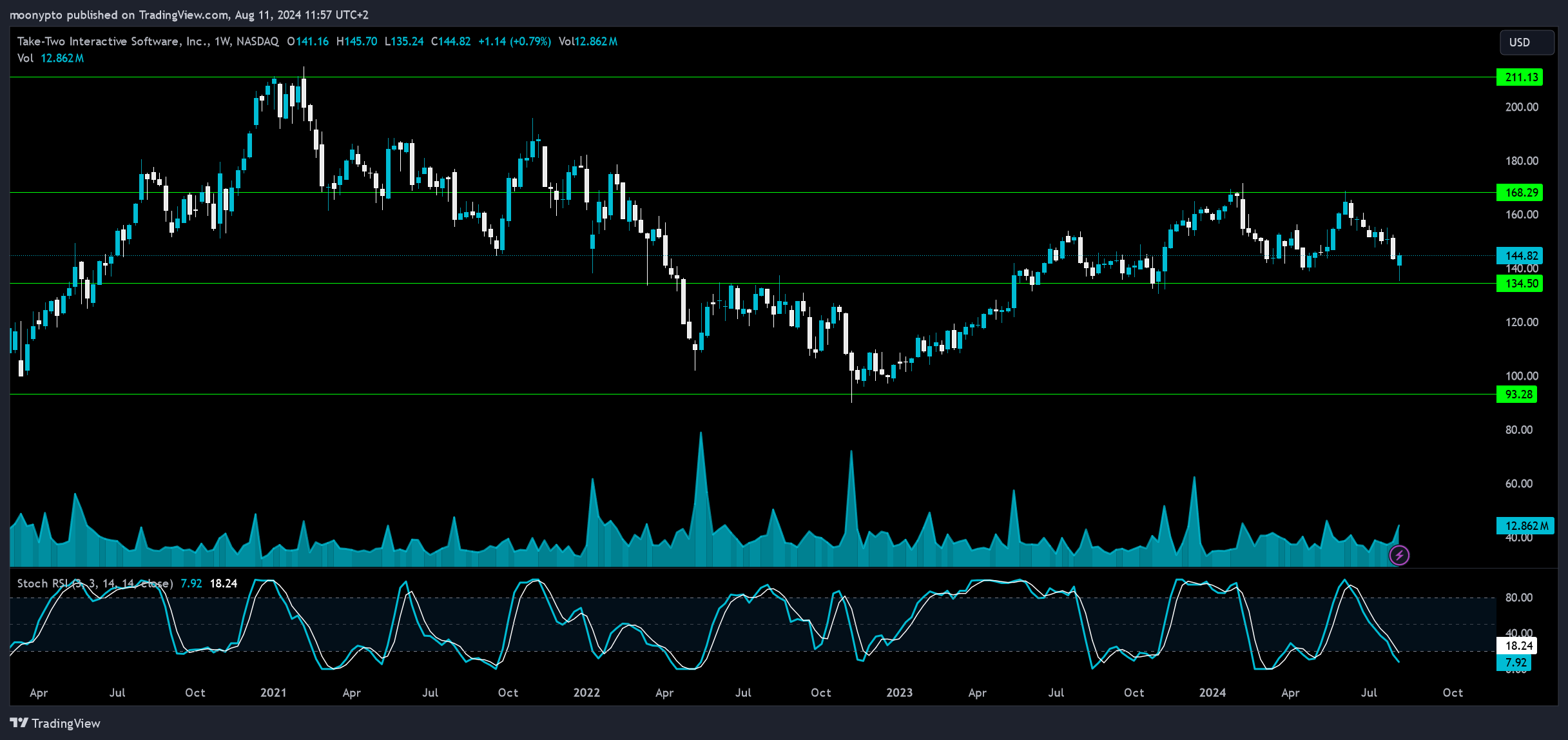Click the 18.24 Stoch RSI axis label

(1516, 645)
